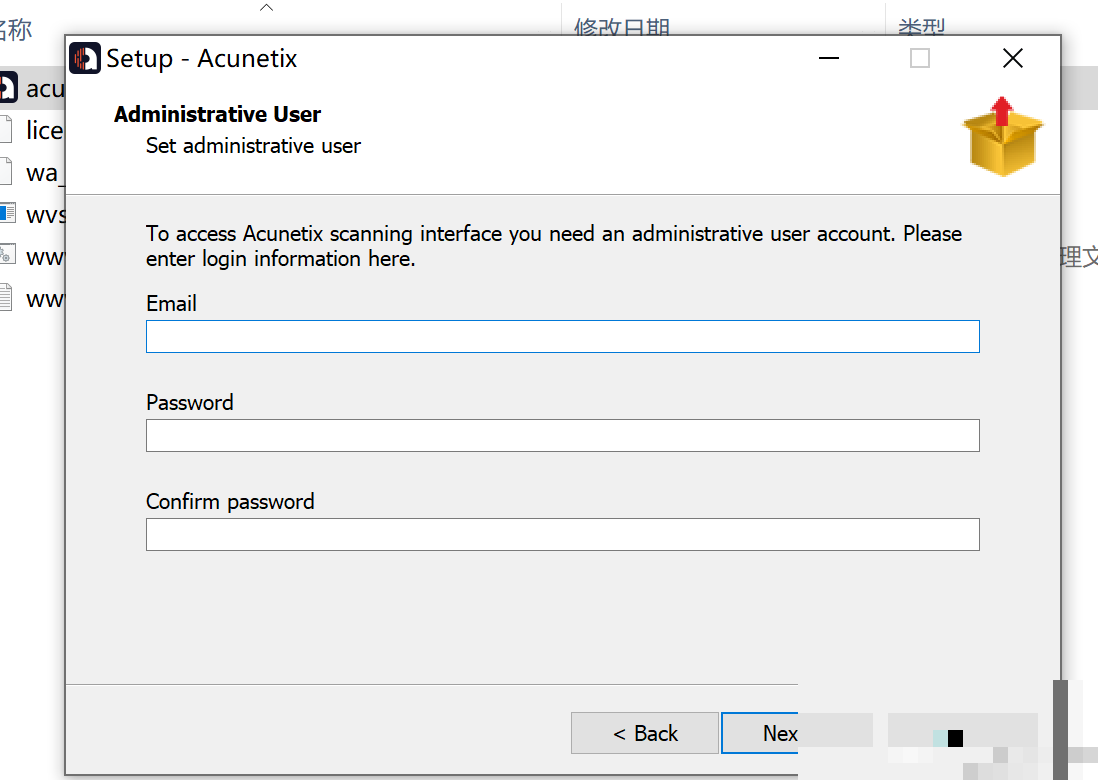Minimize the Setup - Acunetix window
The height and width of the screenshot is (780, 1098).
tap(828, 58)
